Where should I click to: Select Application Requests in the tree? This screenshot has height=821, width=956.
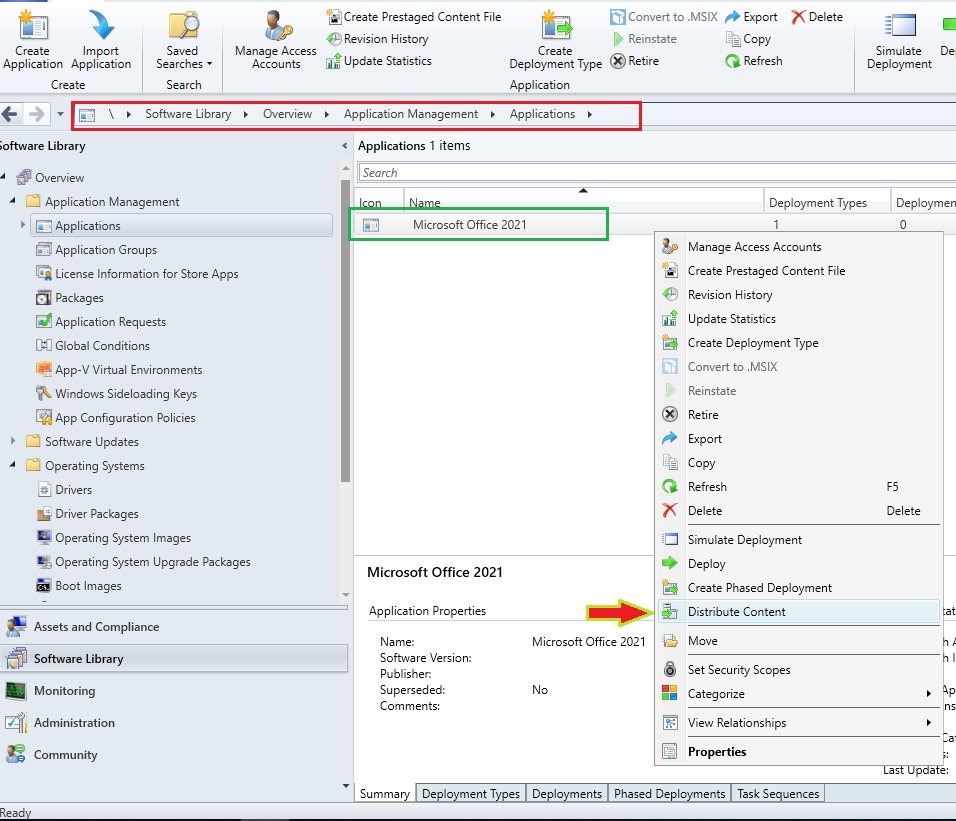101,322
